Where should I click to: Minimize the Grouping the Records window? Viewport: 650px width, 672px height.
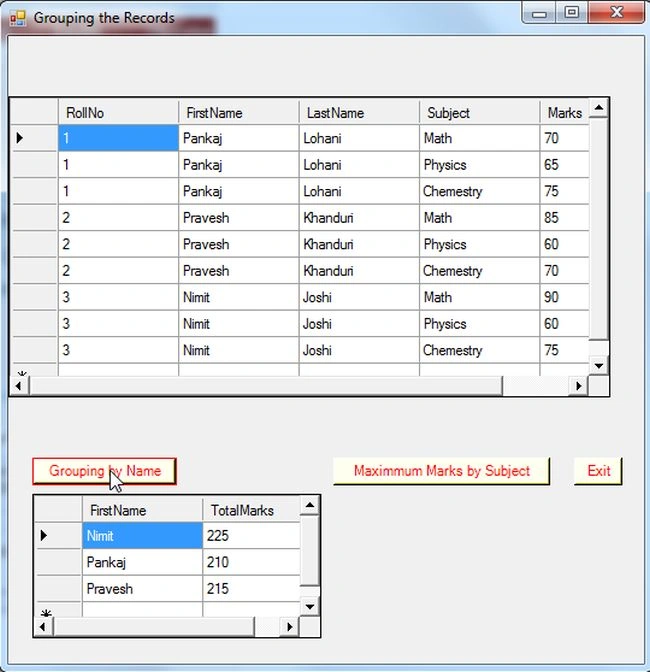click(539, 12)
